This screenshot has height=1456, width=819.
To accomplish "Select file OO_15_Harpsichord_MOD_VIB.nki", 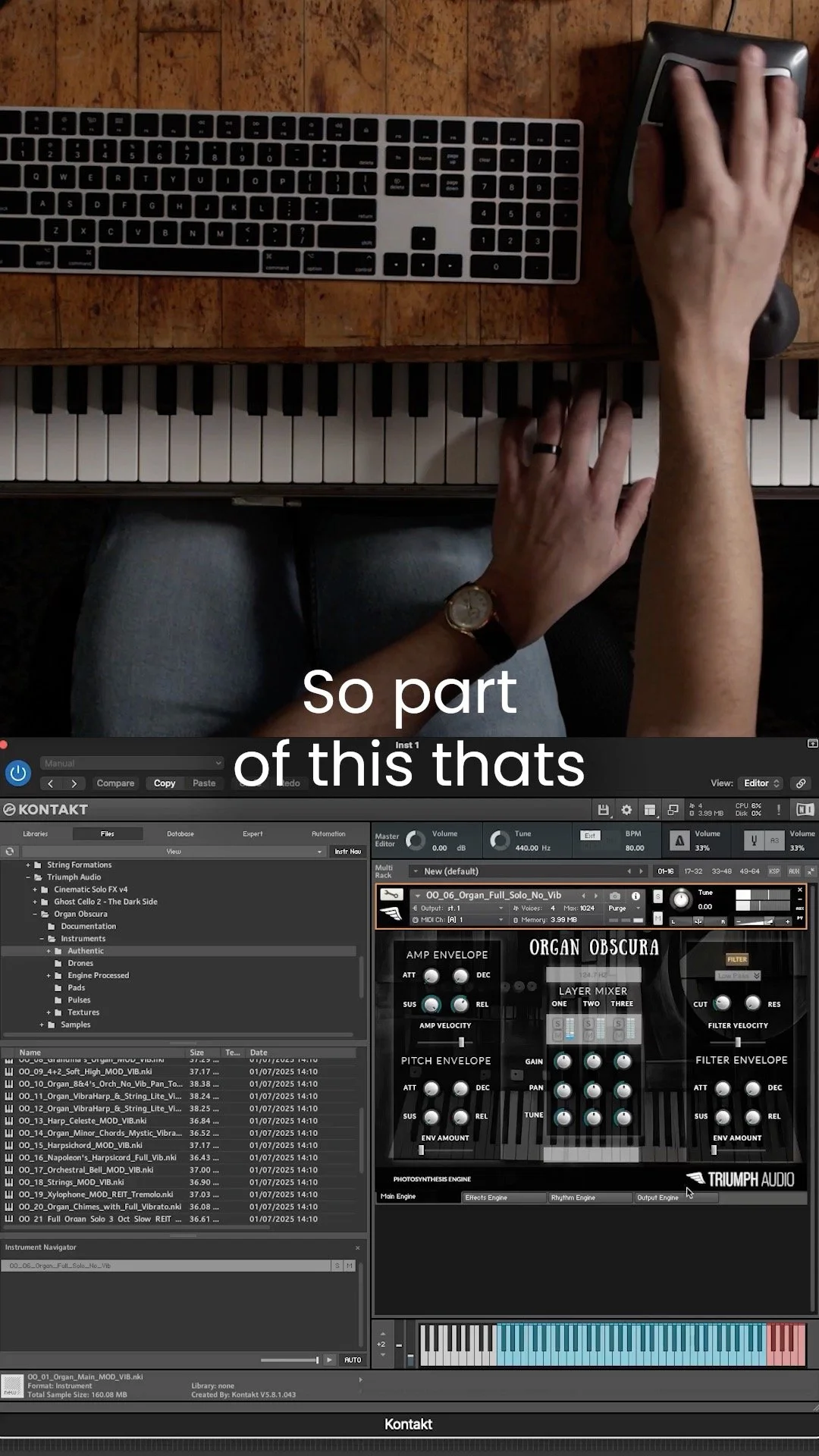I will [x=179, y=1145].
